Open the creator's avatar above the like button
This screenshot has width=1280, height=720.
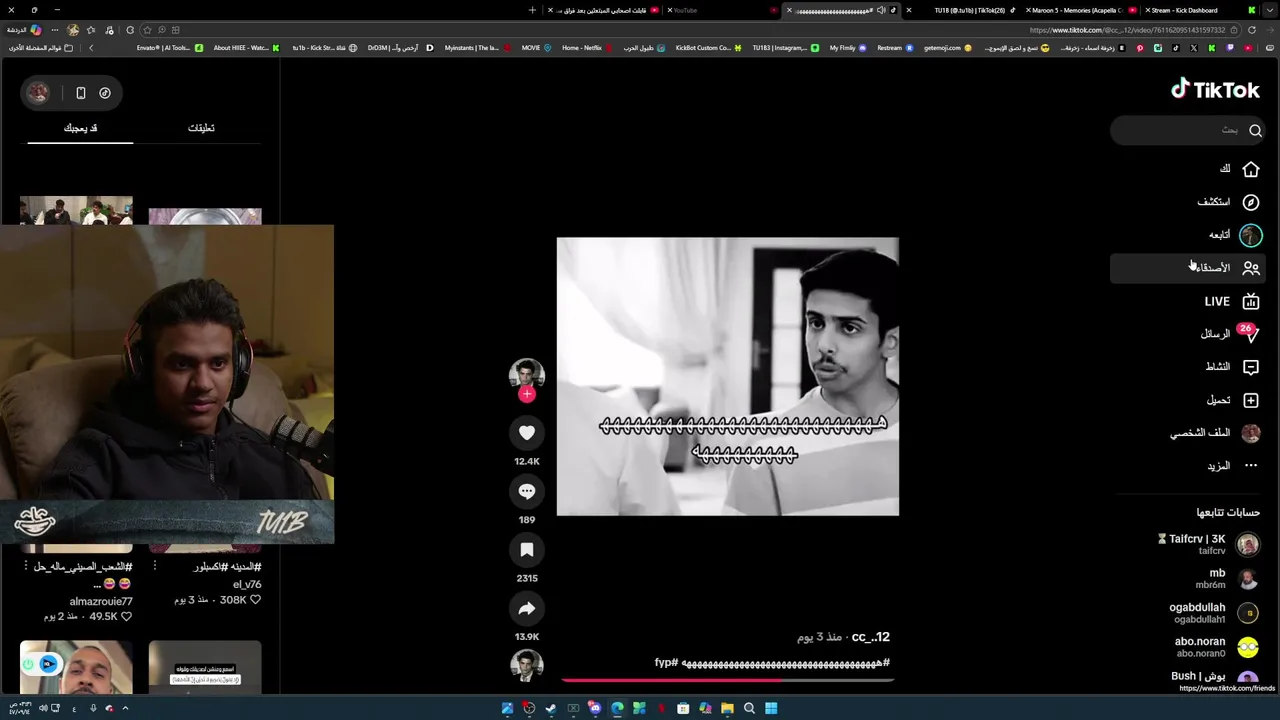(x=527, y=375)
